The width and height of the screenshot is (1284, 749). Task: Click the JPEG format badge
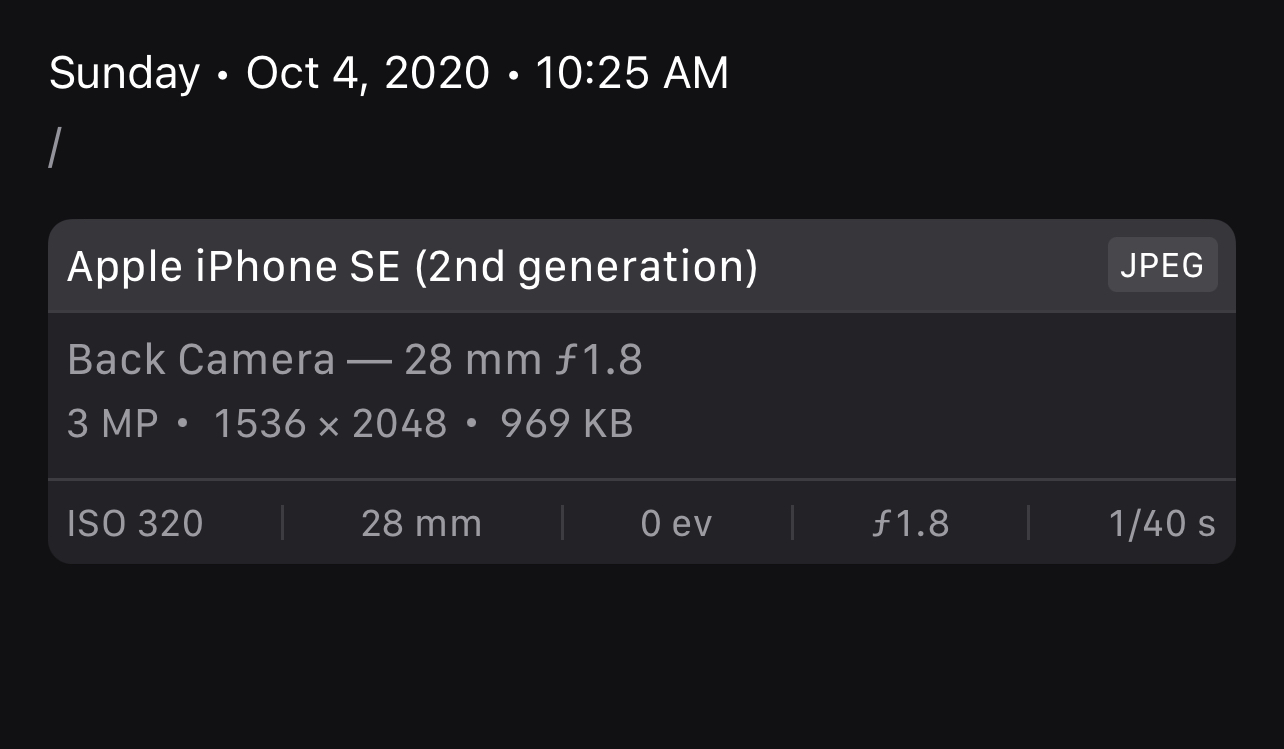1162,265
